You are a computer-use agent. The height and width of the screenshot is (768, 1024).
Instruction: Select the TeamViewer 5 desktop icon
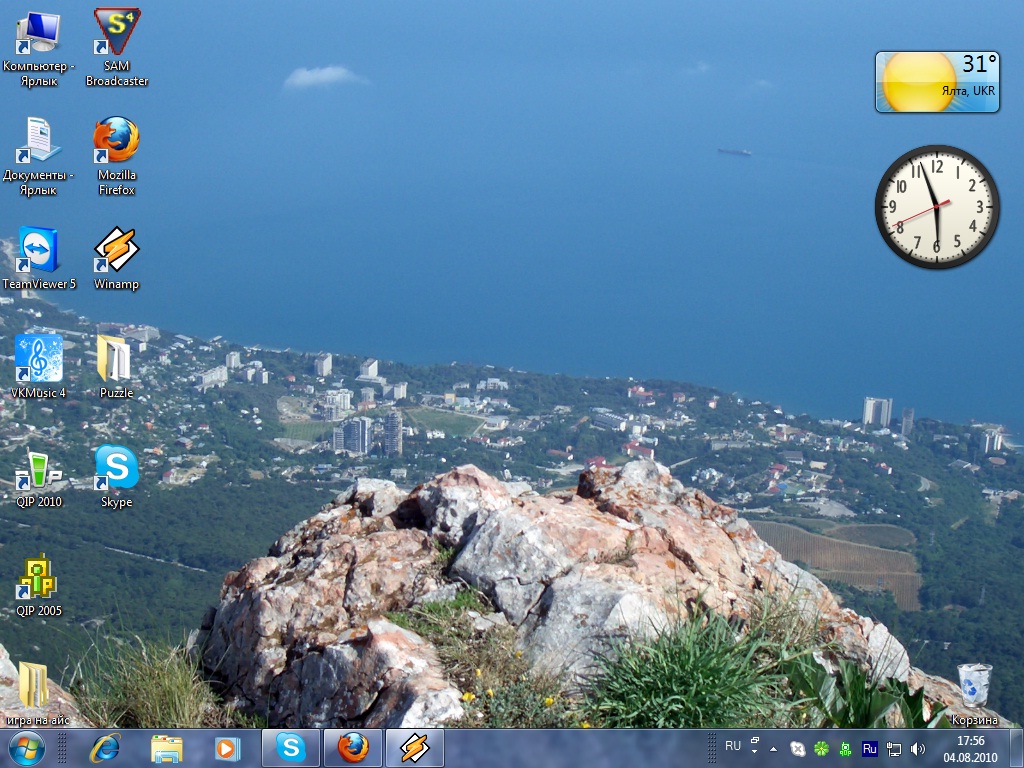[x=39, y=250]
